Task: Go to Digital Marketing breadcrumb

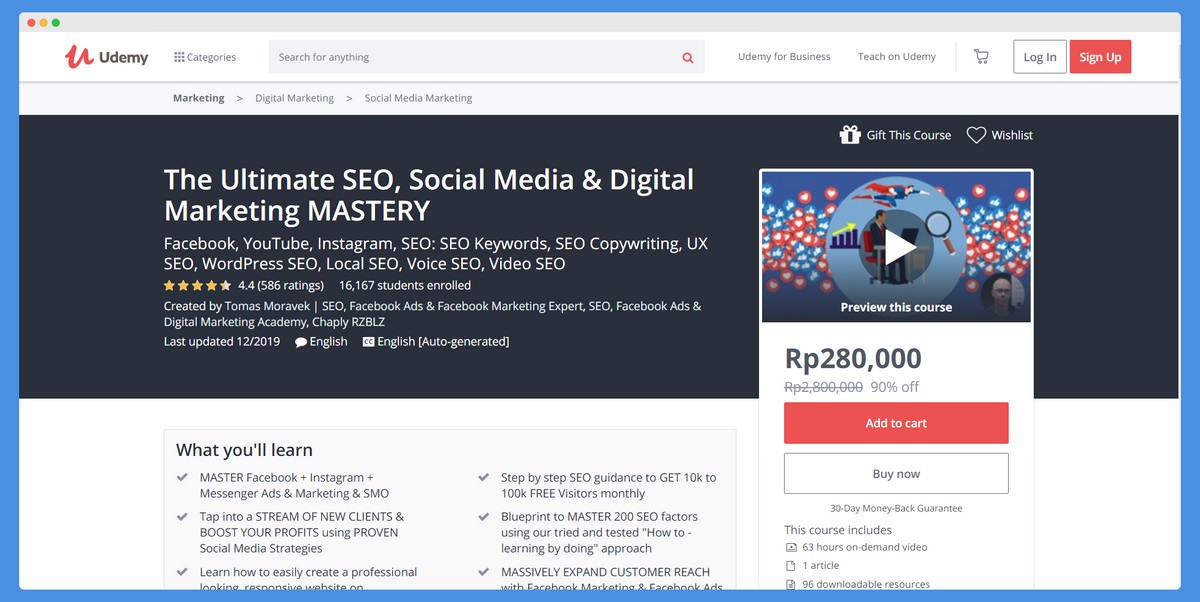Action: click(x=294, y=98)
